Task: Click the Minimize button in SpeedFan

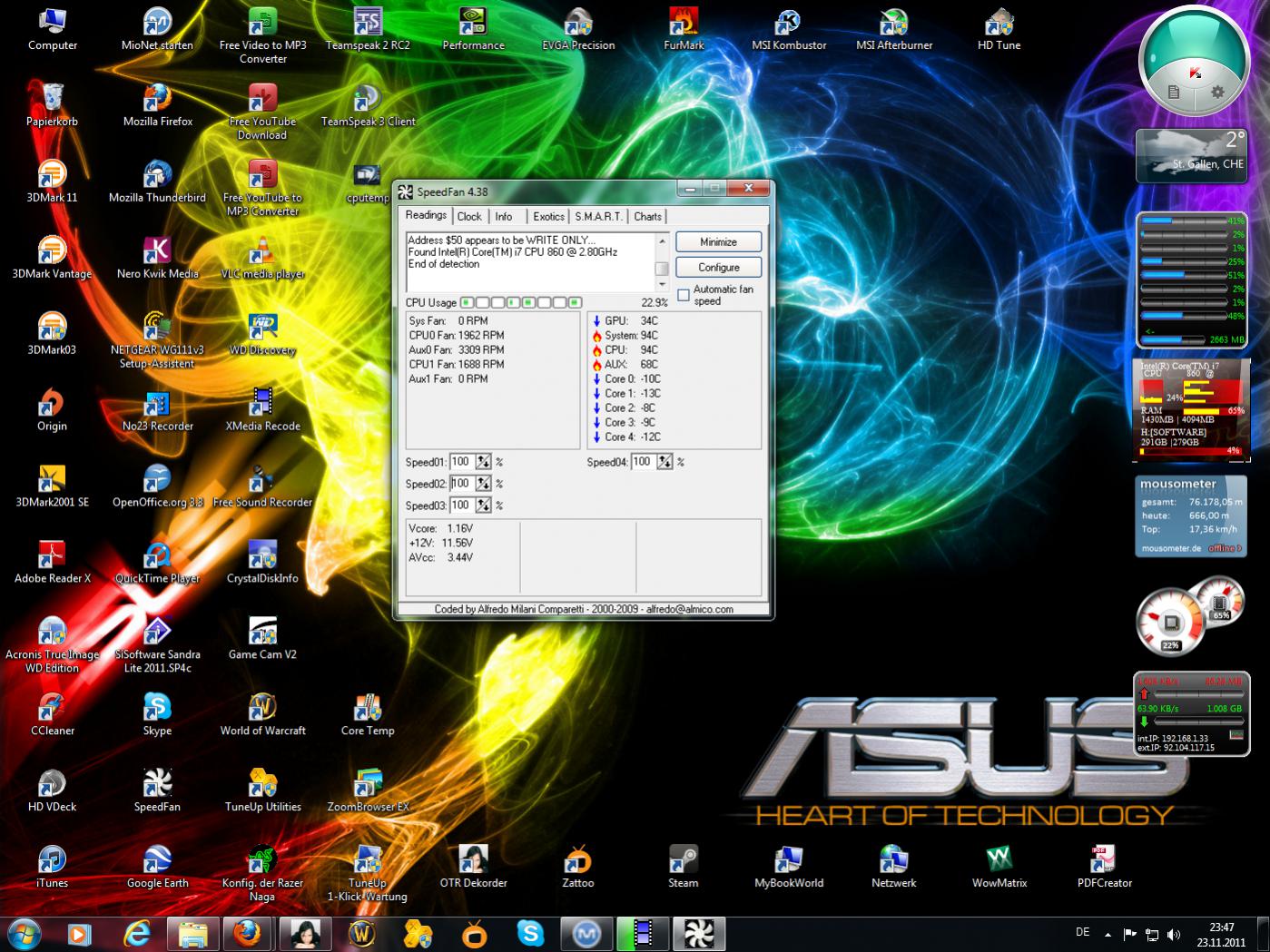Action: point(718,242)
